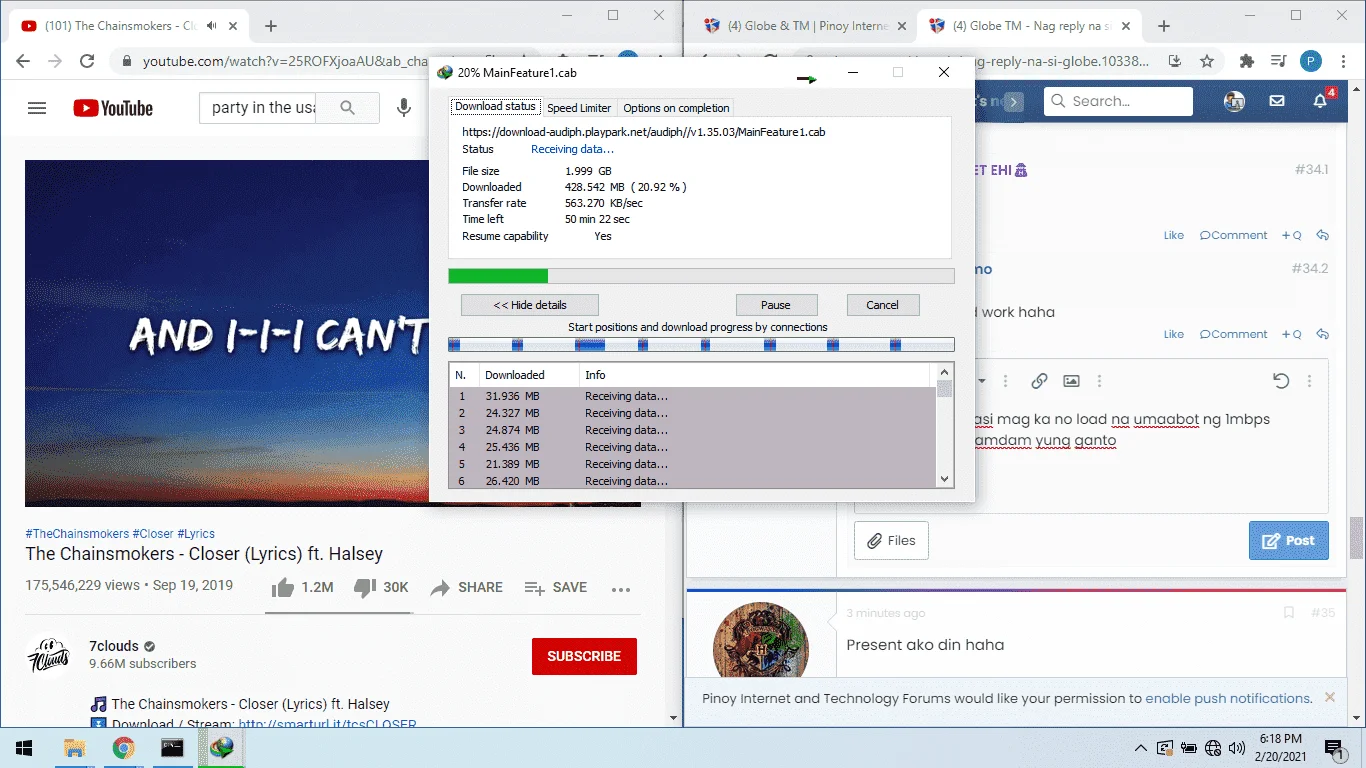Open Chrome profile P avatar
Image resolution: width=1366 pixels, height=768 pixels.
[x=1311, y=61]
